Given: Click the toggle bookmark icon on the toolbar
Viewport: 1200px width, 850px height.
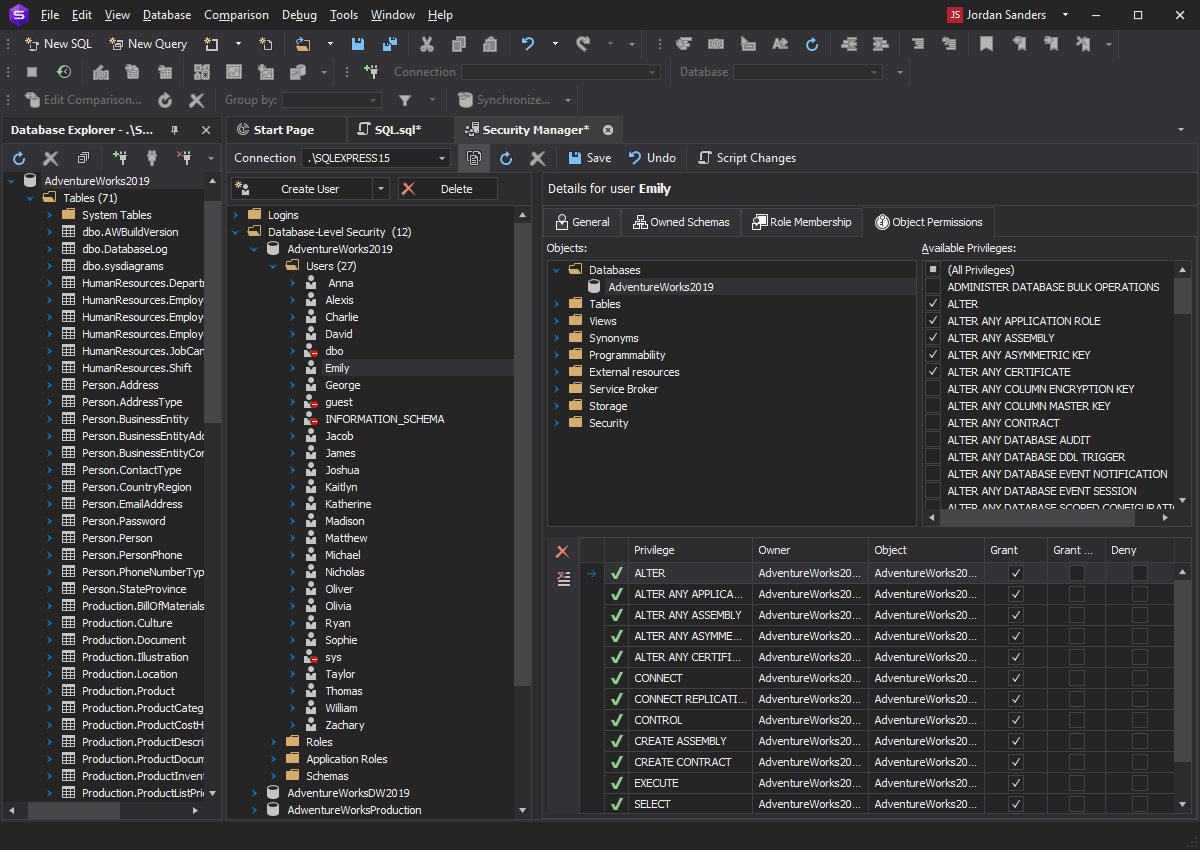Looking at the screenshot, I should pyautogui.click(x=989, y=44).
